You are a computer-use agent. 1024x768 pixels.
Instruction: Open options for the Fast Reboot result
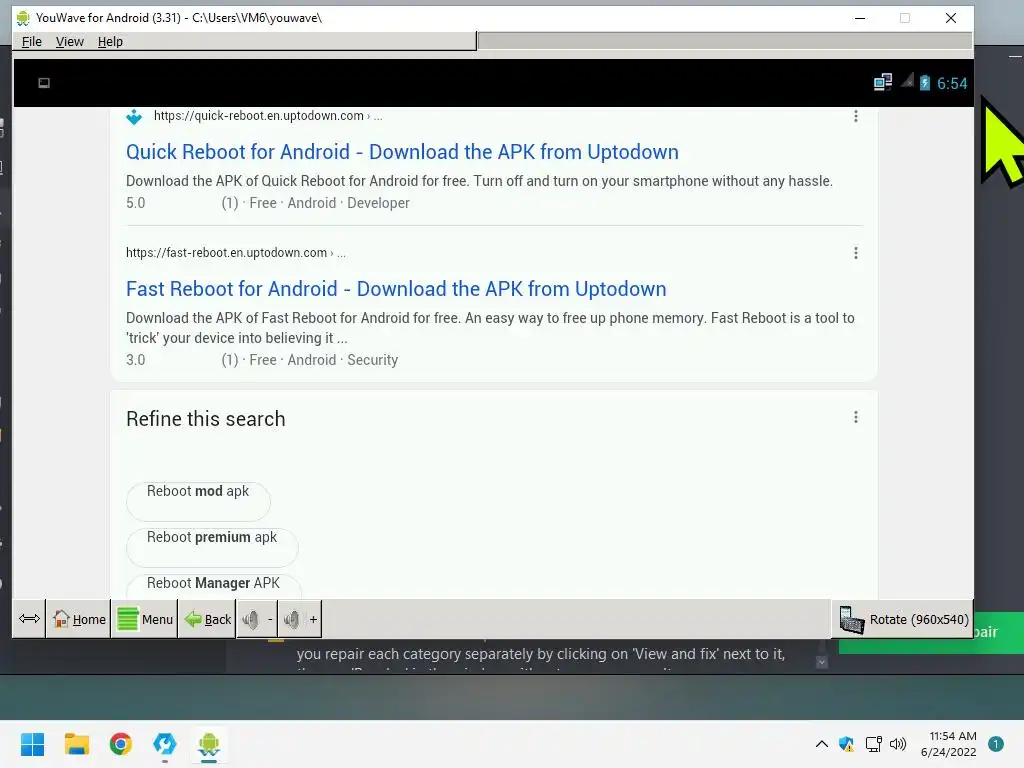click(x=856, y=253)
